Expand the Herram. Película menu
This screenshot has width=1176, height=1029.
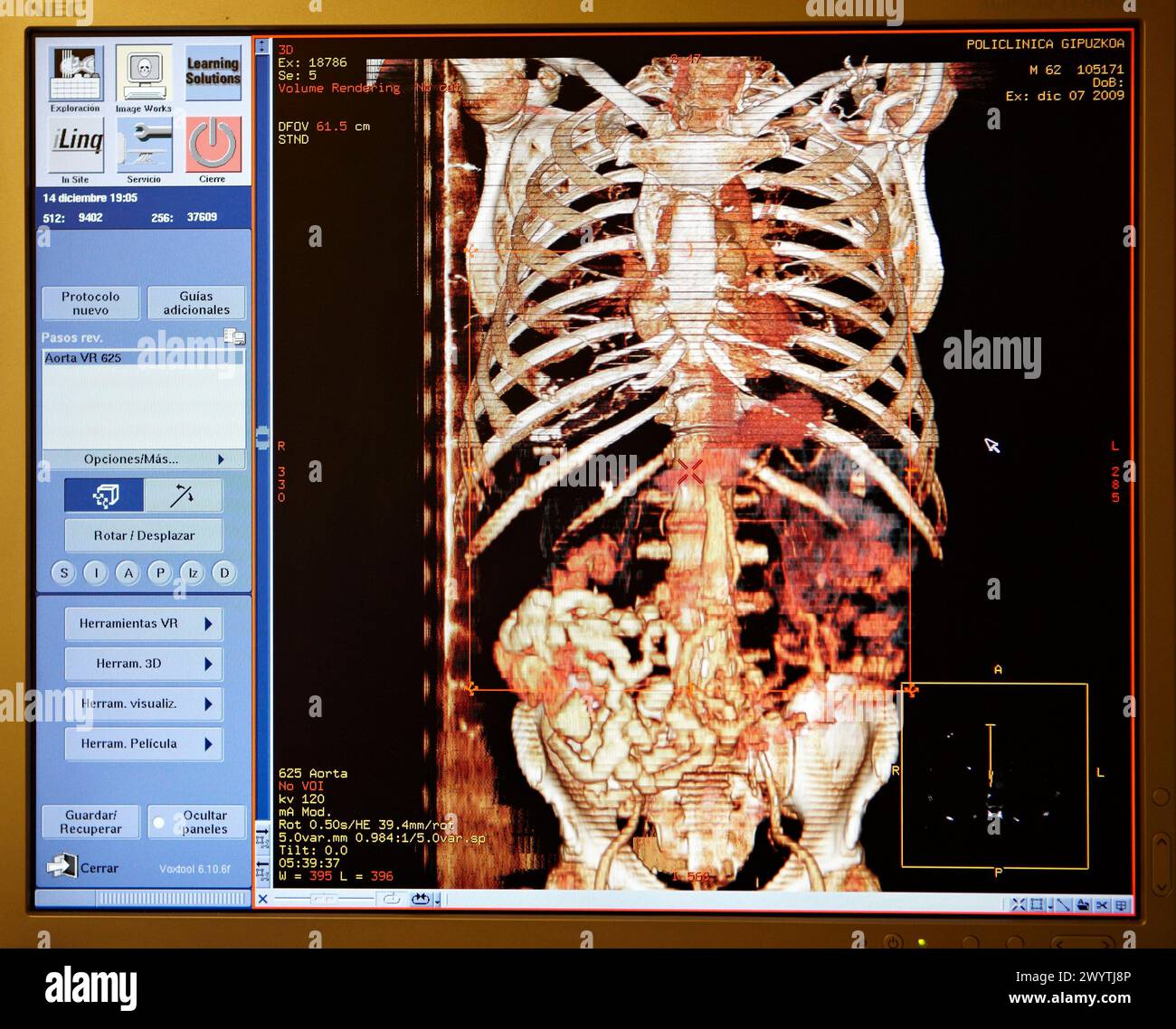144,744
